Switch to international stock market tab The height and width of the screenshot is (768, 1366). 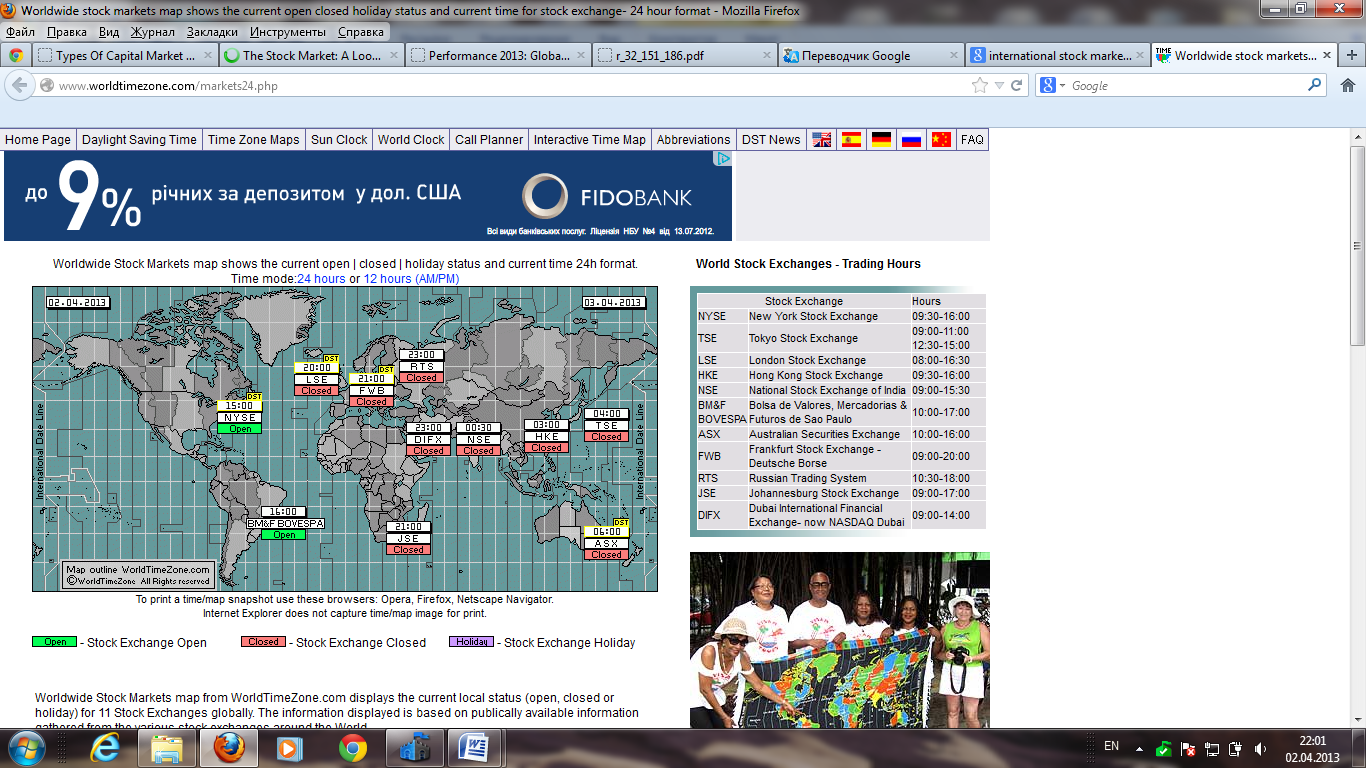(1058, 56)
